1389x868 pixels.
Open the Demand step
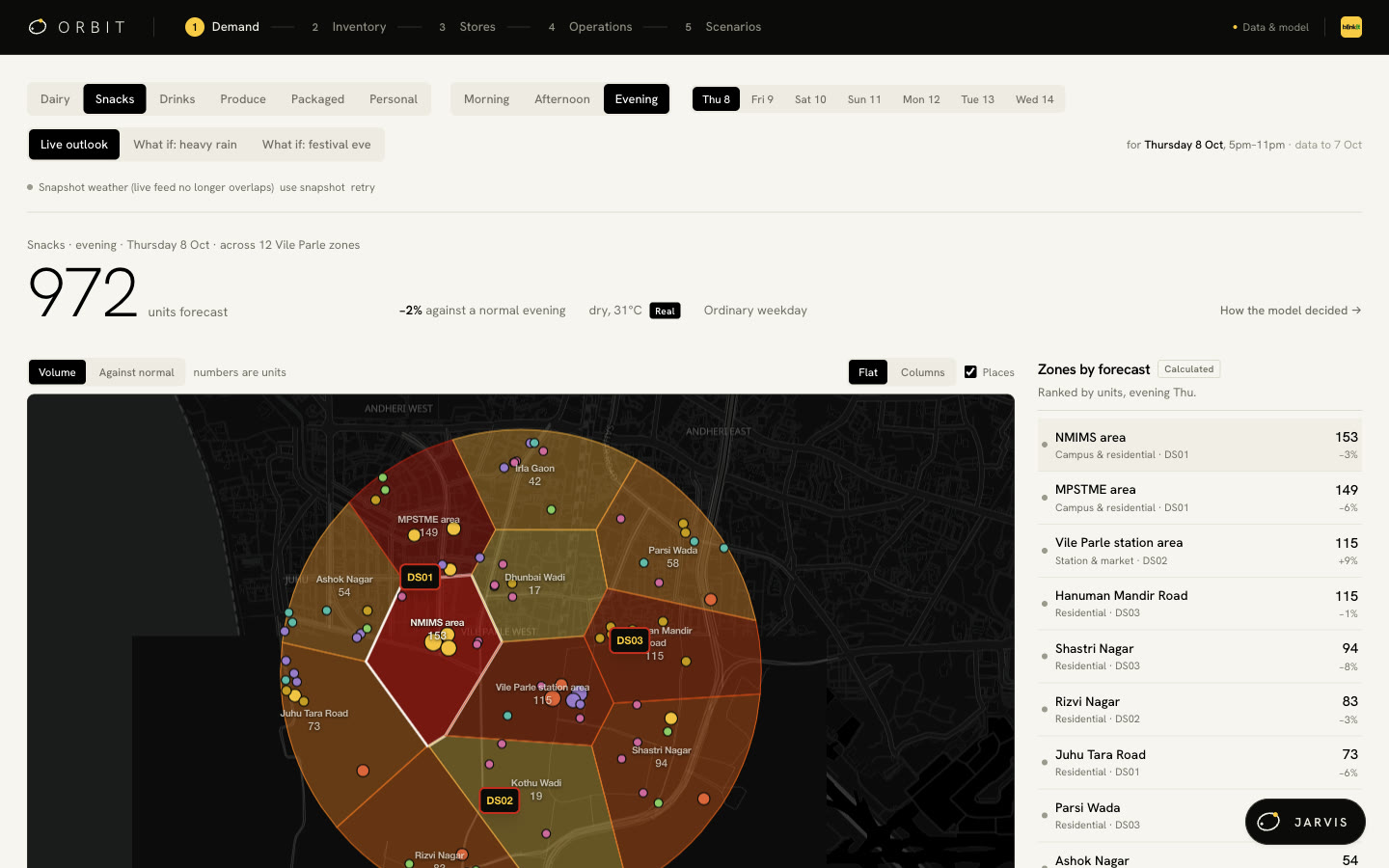coord(223,27)
